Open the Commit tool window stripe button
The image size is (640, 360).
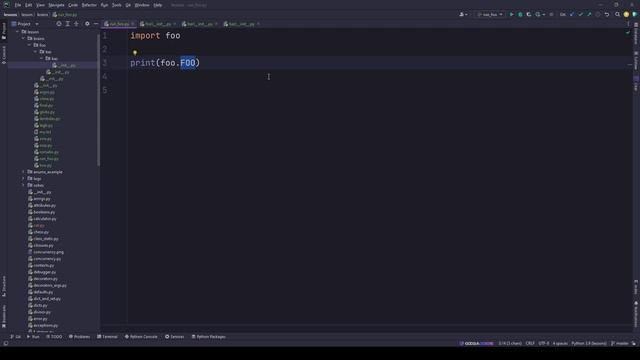click(x=4, y=55)
